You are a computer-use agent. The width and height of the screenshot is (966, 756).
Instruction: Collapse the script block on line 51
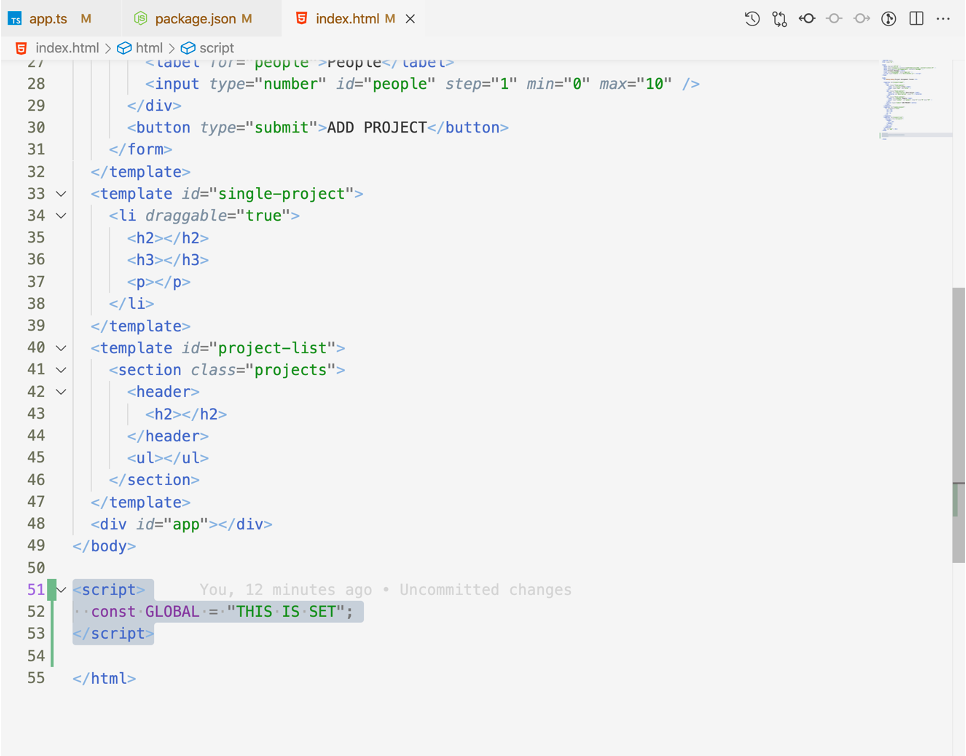60,589
